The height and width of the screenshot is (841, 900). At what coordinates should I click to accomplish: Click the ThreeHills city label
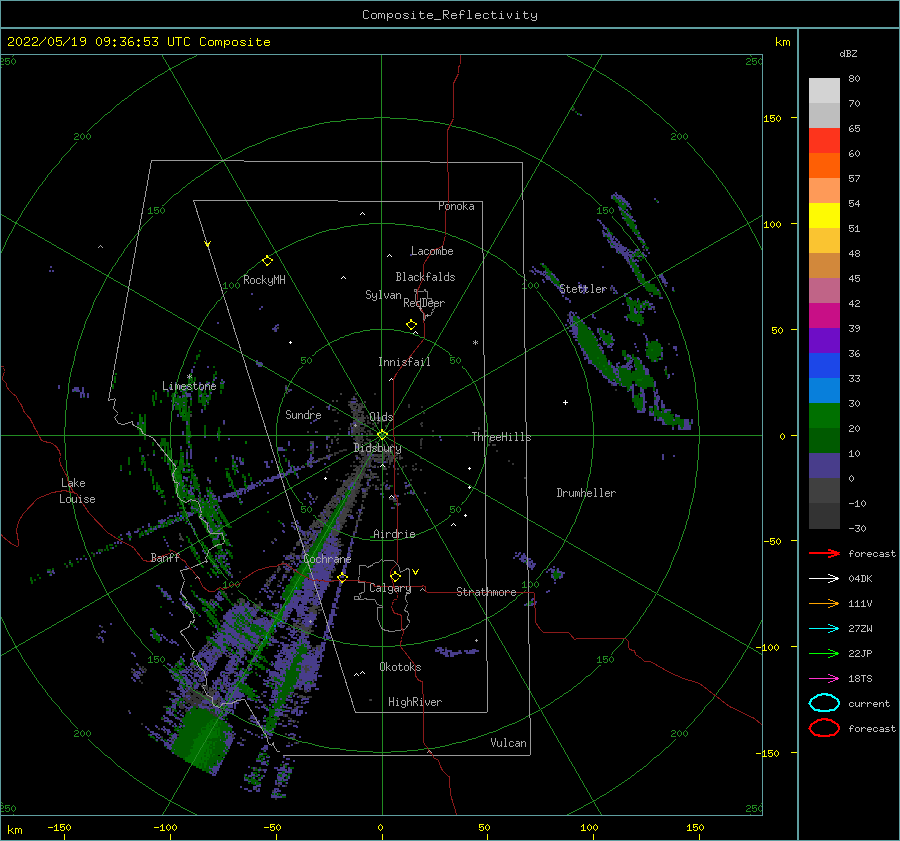pyautogui.click(x=501, y=437)
